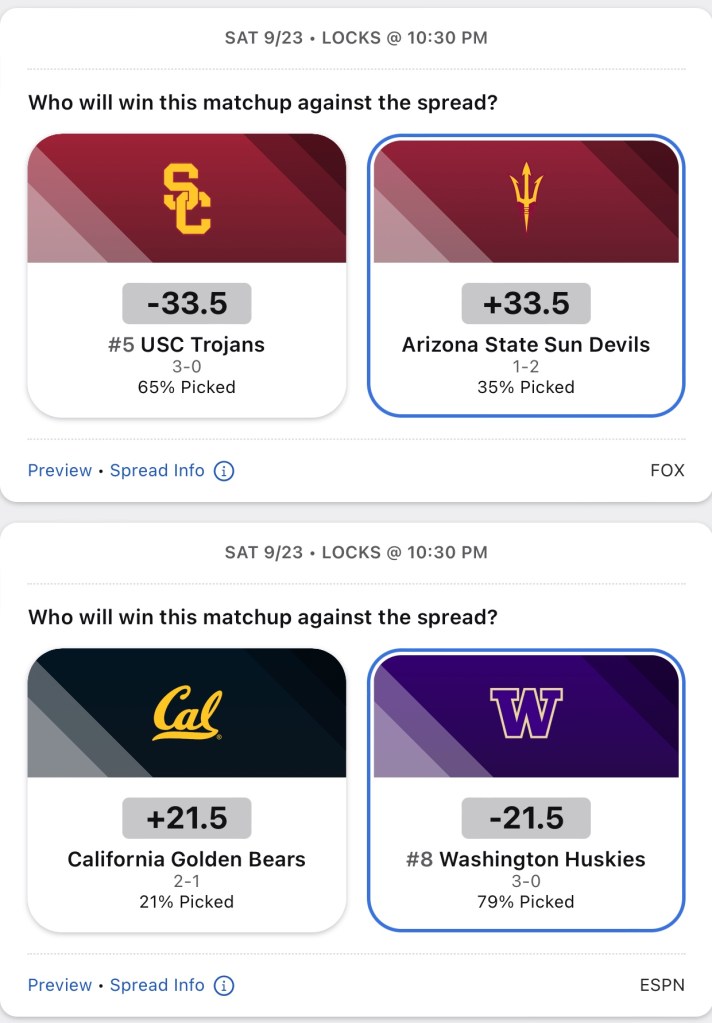712x1023 pixels.
Task: Click the +33.5 spread badge
Action: (x=526, y=303)
